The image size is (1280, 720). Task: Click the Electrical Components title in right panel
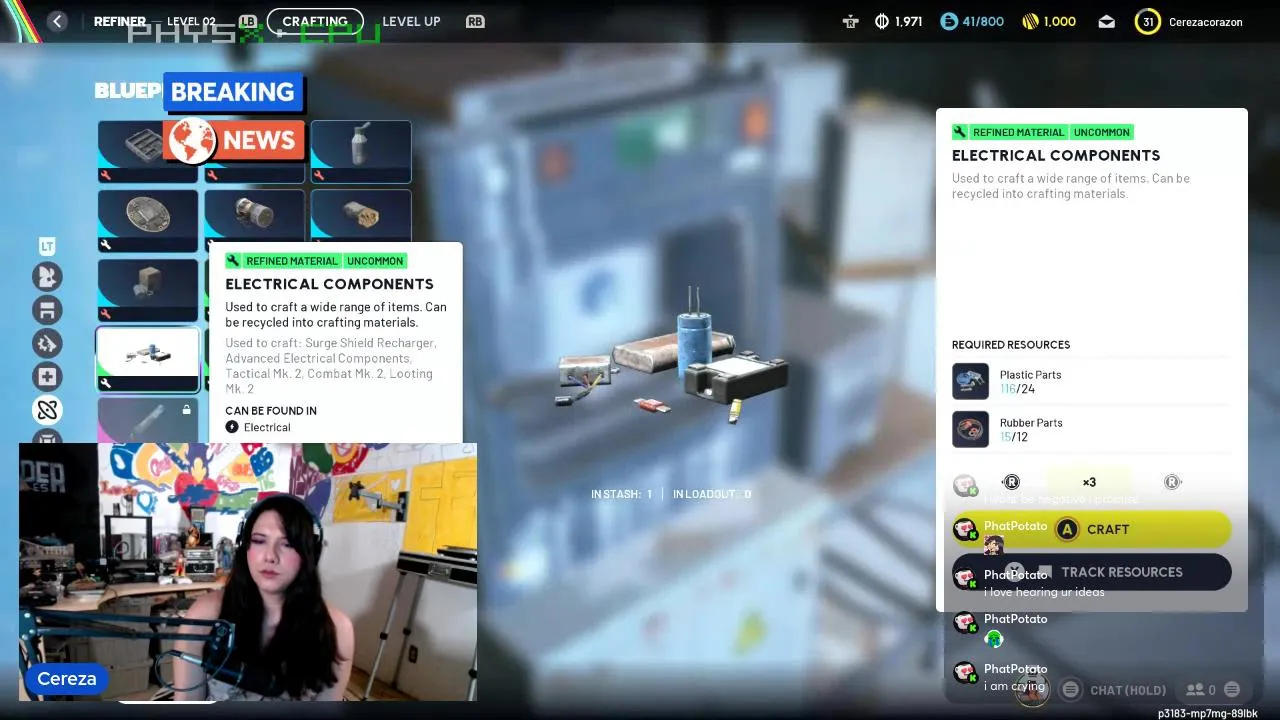(1056, 155)
